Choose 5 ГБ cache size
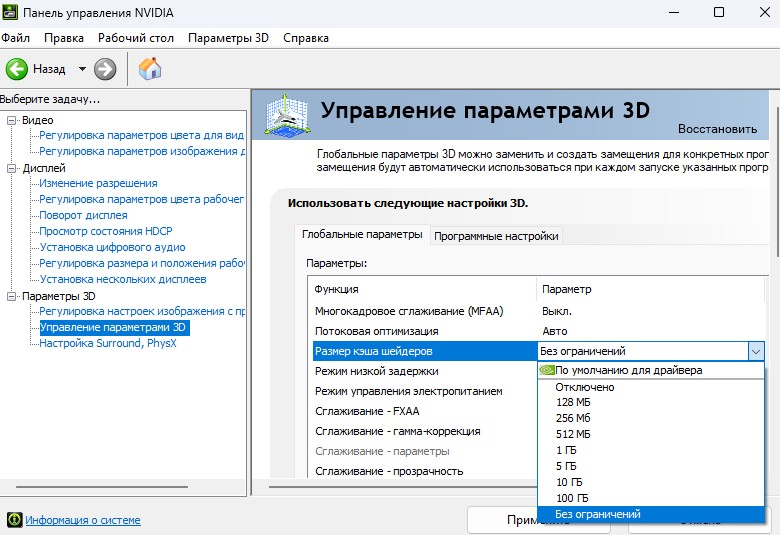 [651, 466]
